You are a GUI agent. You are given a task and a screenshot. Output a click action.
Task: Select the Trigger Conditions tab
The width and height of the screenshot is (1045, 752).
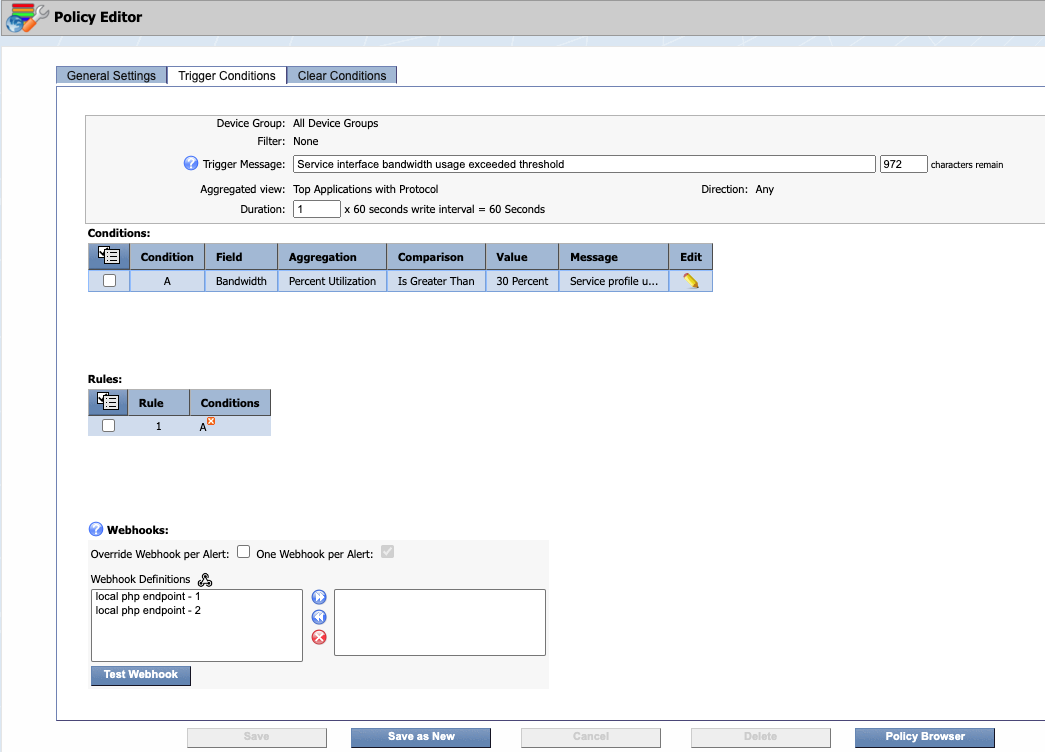pyautogui.click(x=227, y=75)
